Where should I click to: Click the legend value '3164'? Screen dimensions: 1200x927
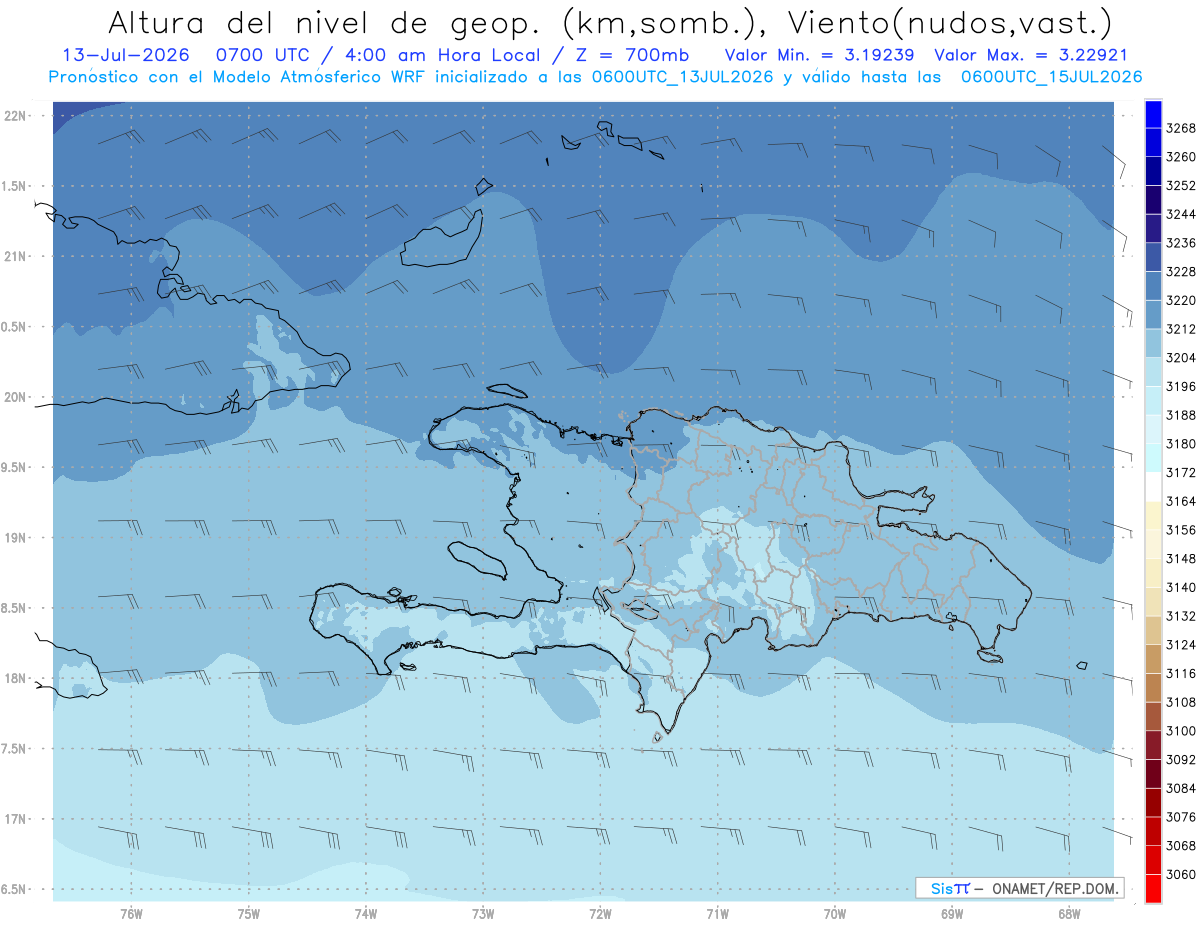(1180, 501)
